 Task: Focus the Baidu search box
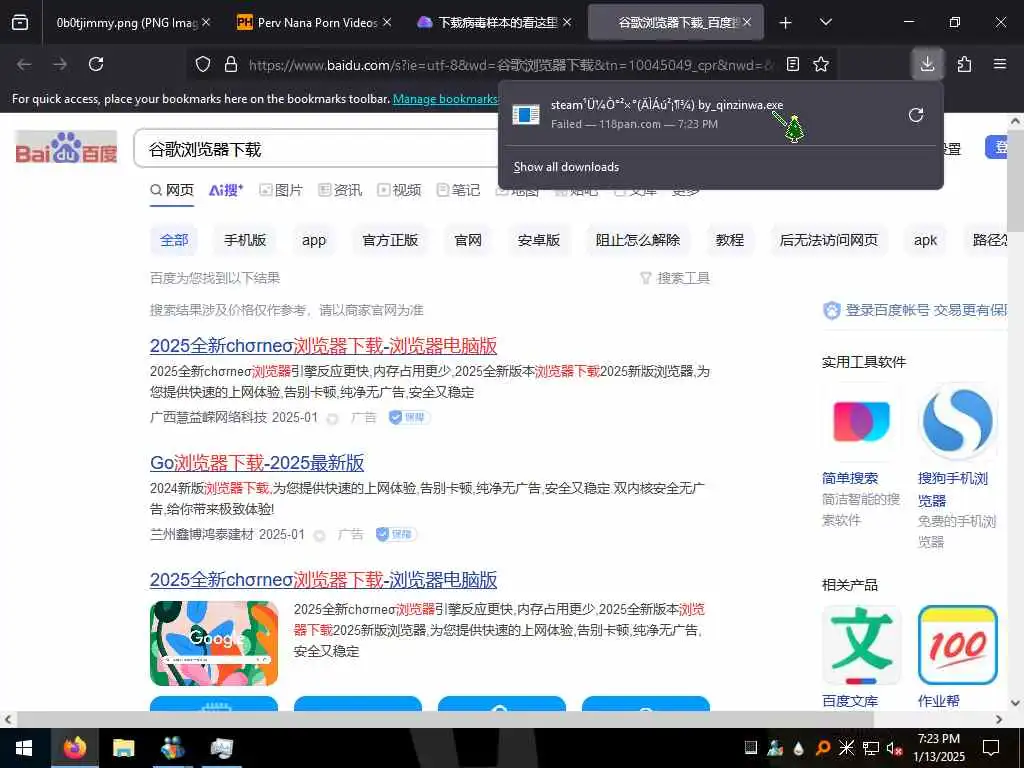tap(317, 150)
